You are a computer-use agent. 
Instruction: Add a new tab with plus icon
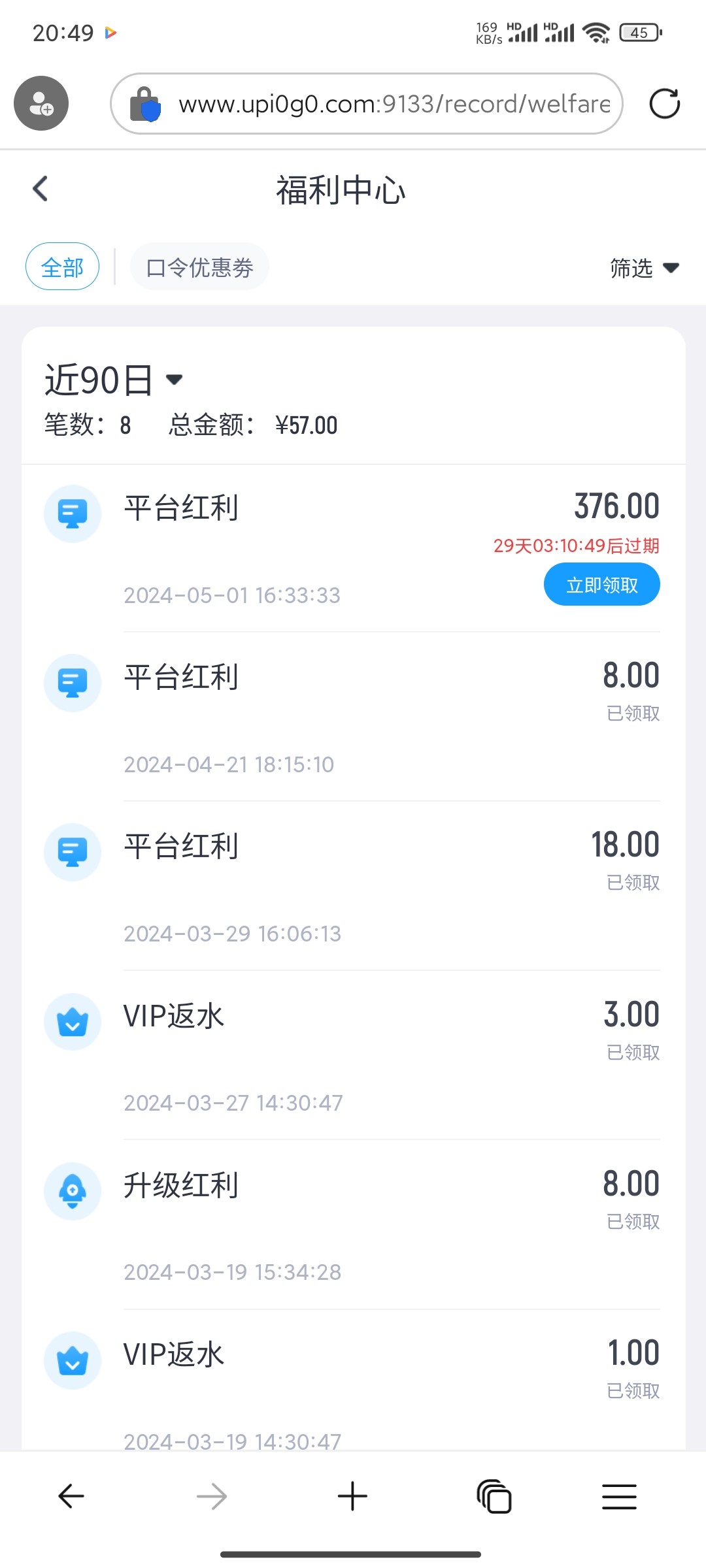coord(352,1496)
